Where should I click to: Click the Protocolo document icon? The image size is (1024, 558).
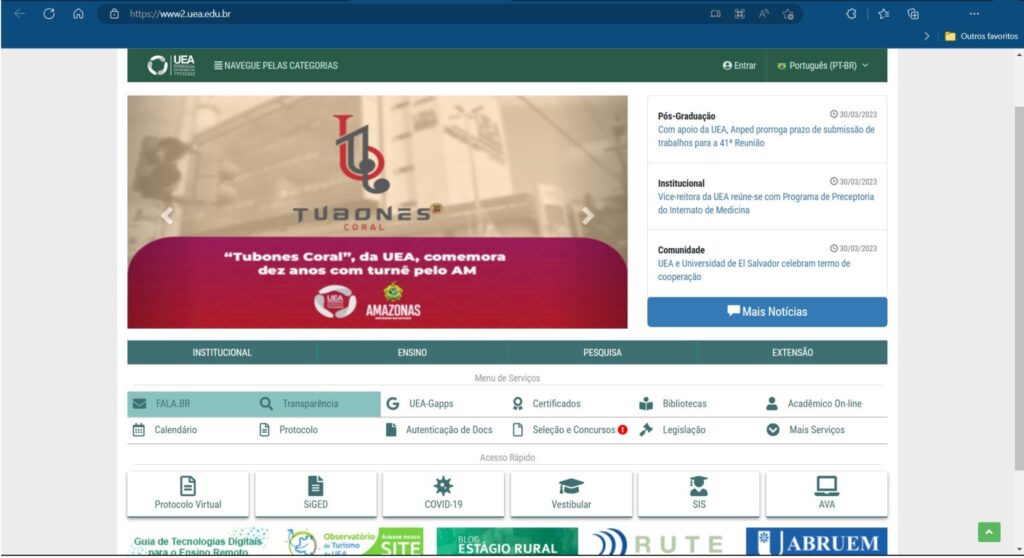pyautogui.click(x=264, y=430)
